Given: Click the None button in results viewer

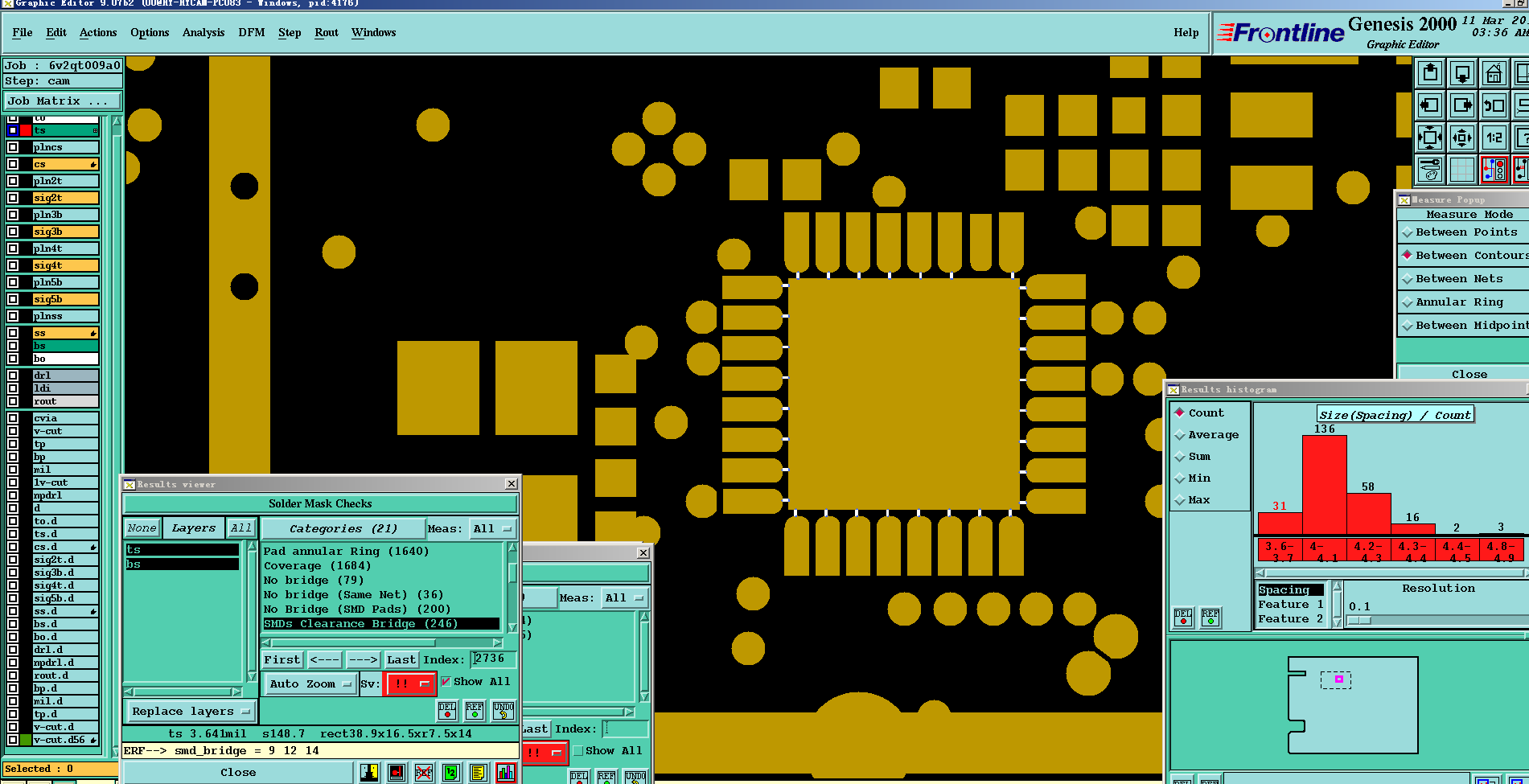Looking at the screenshot, I should pos(142,528).
